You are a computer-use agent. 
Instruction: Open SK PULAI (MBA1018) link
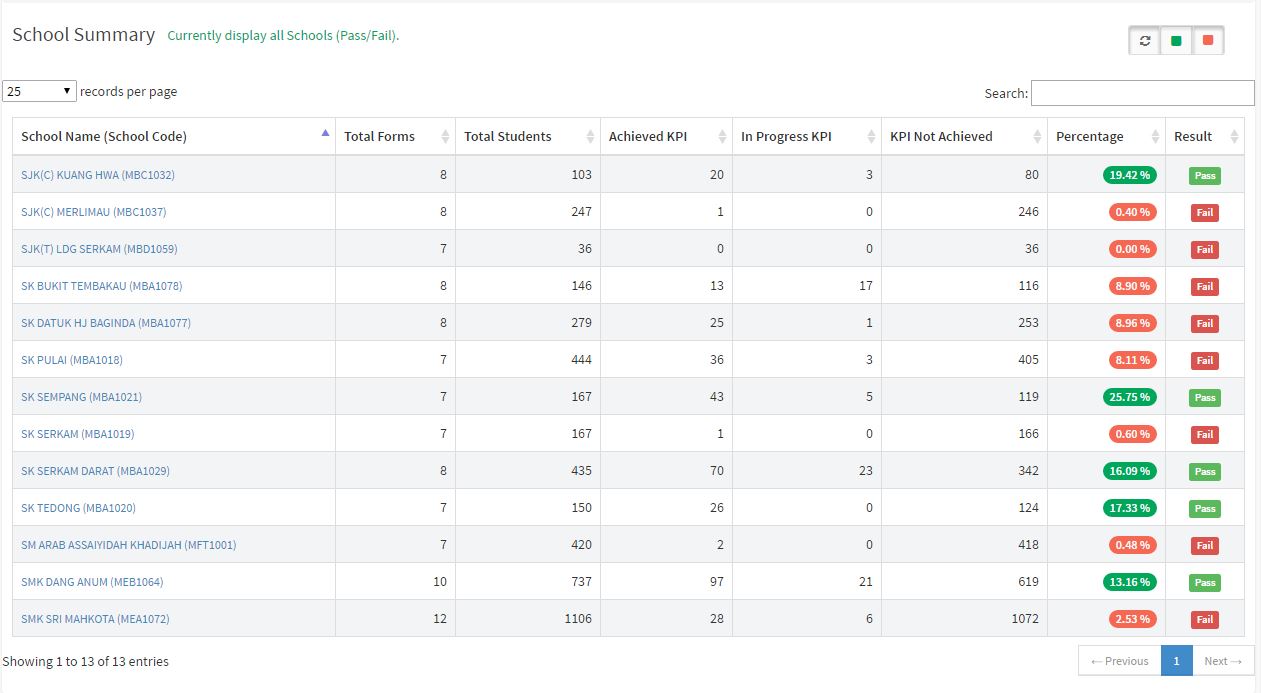[72, 360]
